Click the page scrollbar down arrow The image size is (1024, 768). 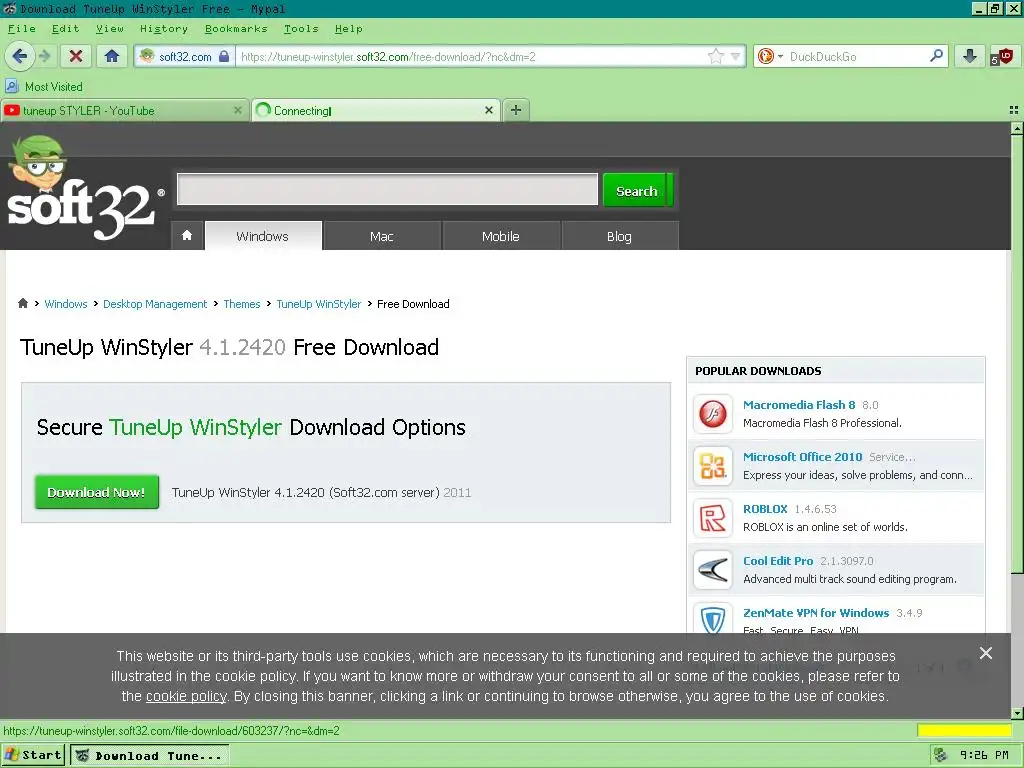click(1017, 713)
